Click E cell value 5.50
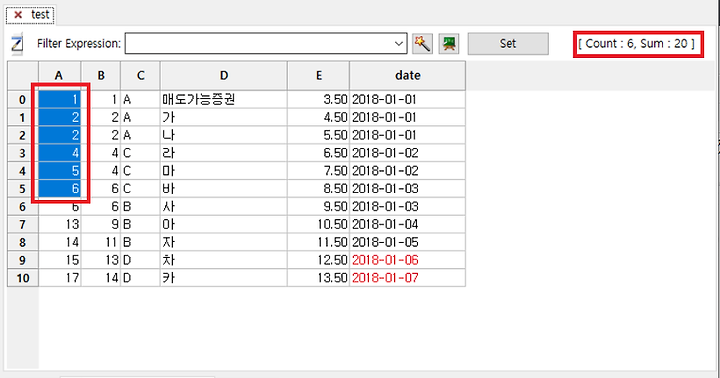The height and width of the screenshot is (378, 720). pos(319,135)
